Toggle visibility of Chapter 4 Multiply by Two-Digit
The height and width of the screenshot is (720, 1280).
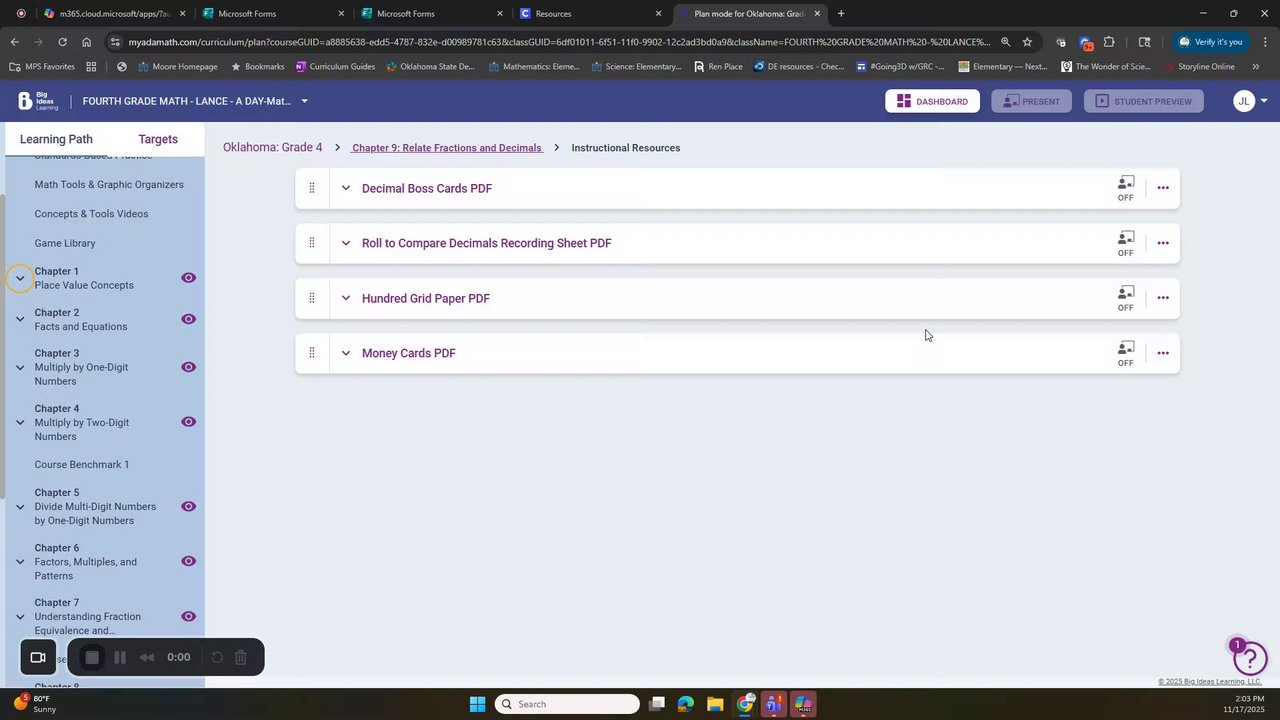pos(188,422)
